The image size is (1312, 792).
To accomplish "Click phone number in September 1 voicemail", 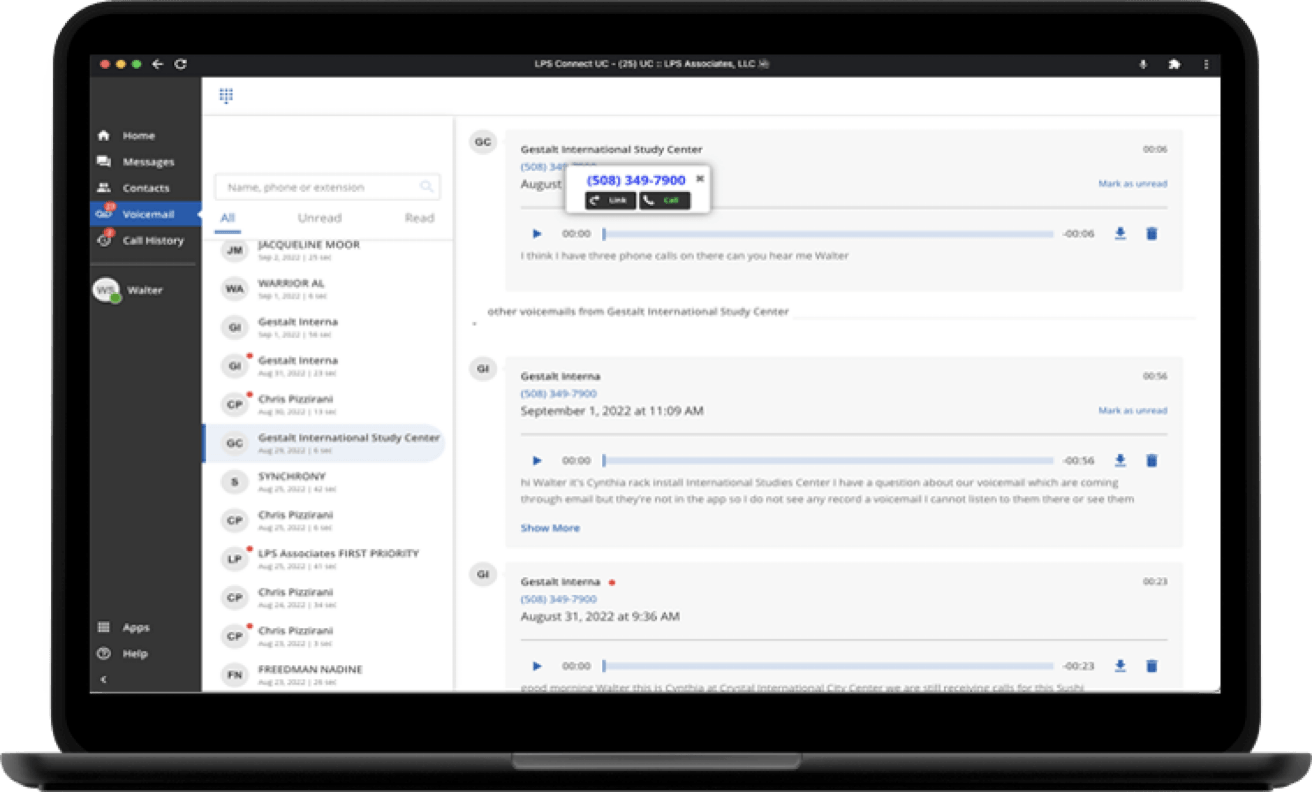I will point(558,394).
